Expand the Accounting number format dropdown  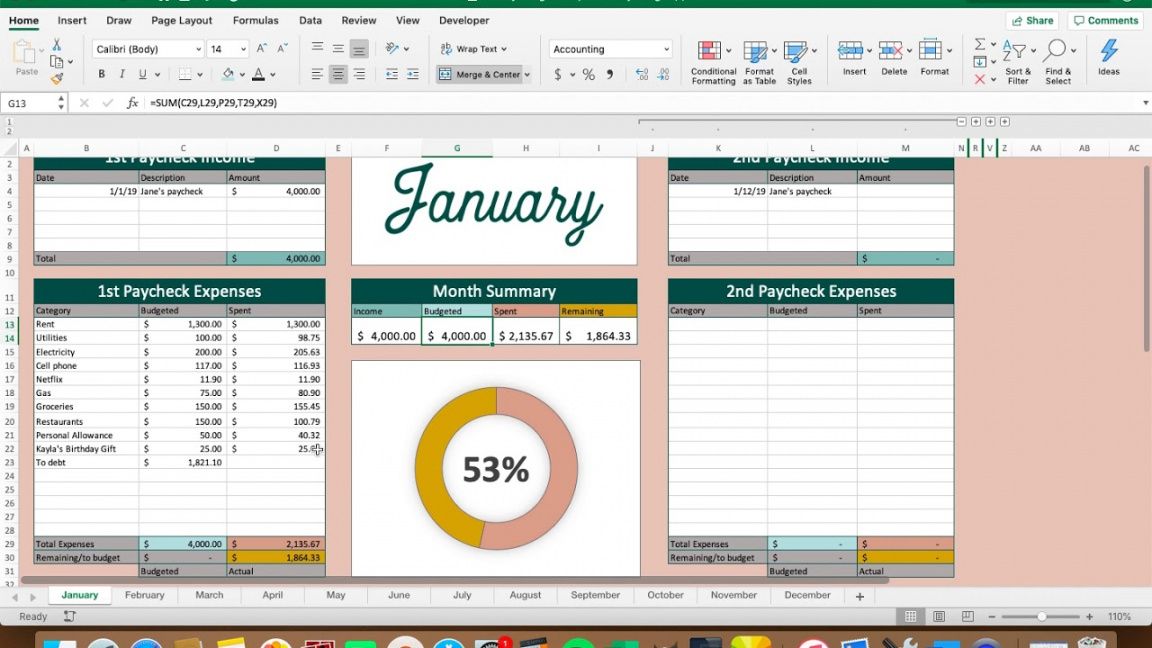pyautogui.click(x=666, y=49)
